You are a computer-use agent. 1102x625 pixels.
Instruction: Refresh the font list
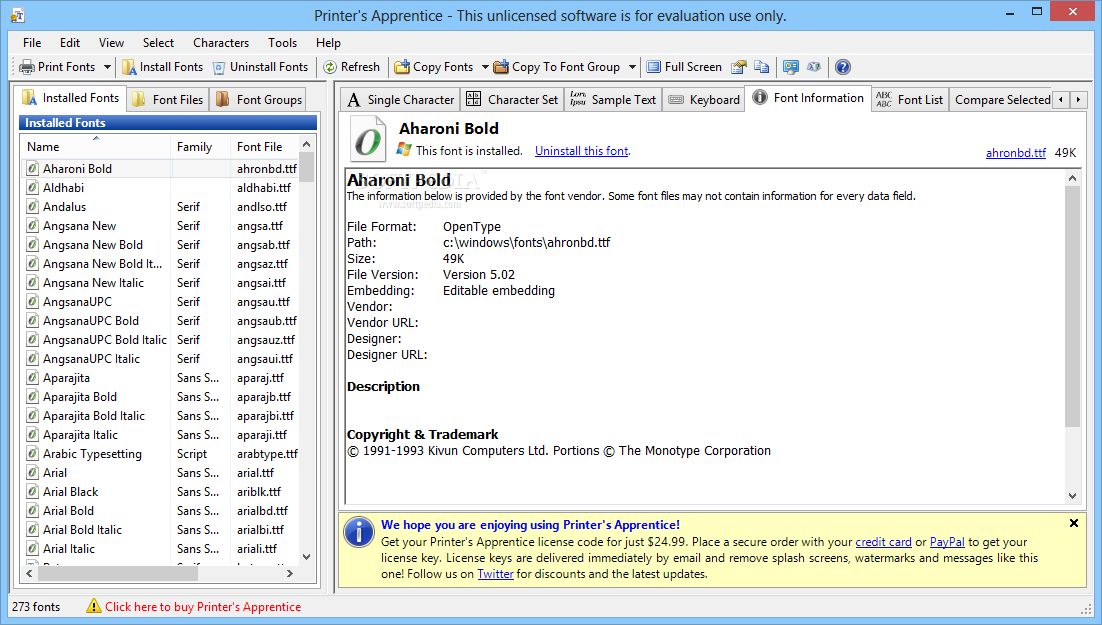351,67
